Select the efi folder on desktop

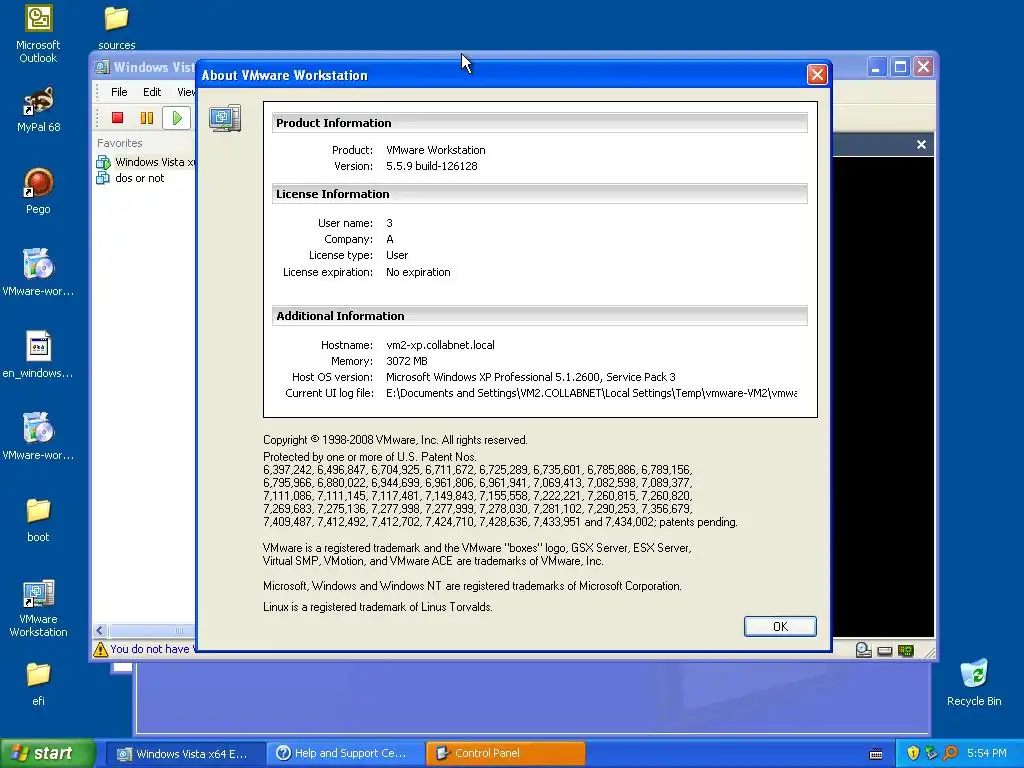tap(38, 684)
